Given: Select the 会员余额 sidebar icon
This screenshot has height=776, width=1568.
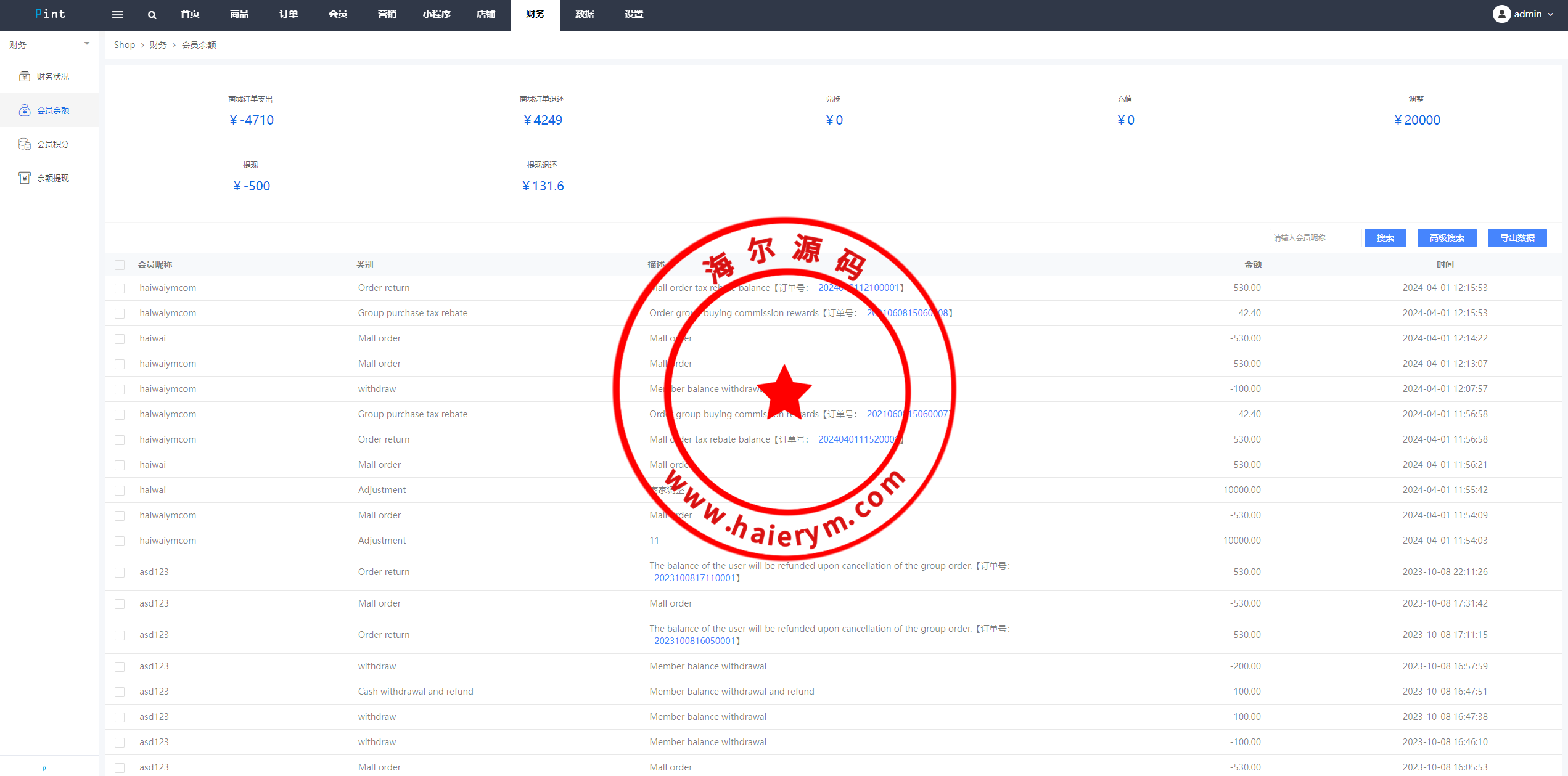Looking at the screenshot, I should click(x=25, y=110).
